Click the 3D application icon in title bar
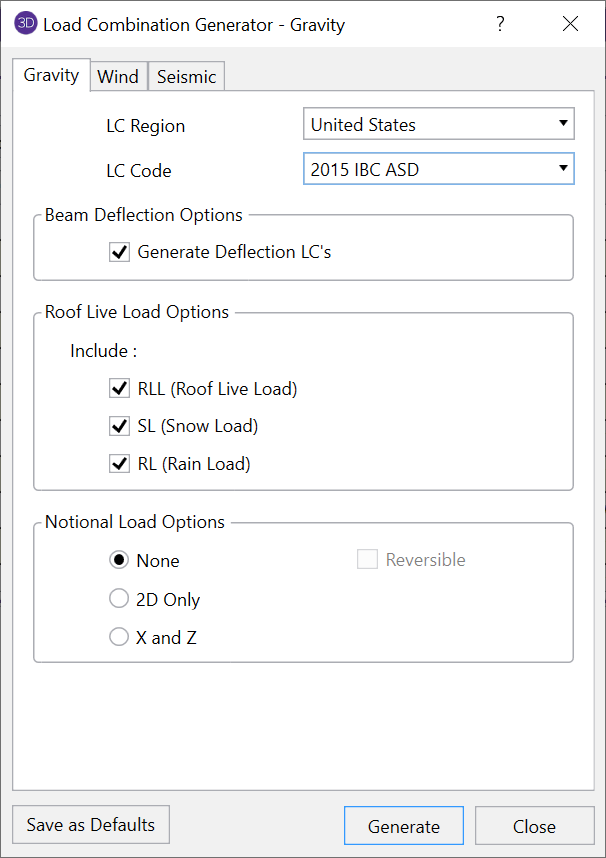Image resolution: width=606 pixels, height=858 pixels. [26, 24]
